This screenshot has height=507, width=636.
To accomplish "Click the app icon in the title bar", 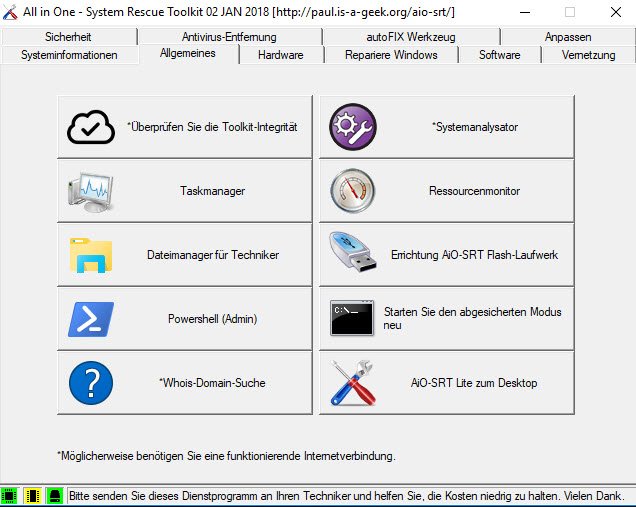I will pos(10,12).
